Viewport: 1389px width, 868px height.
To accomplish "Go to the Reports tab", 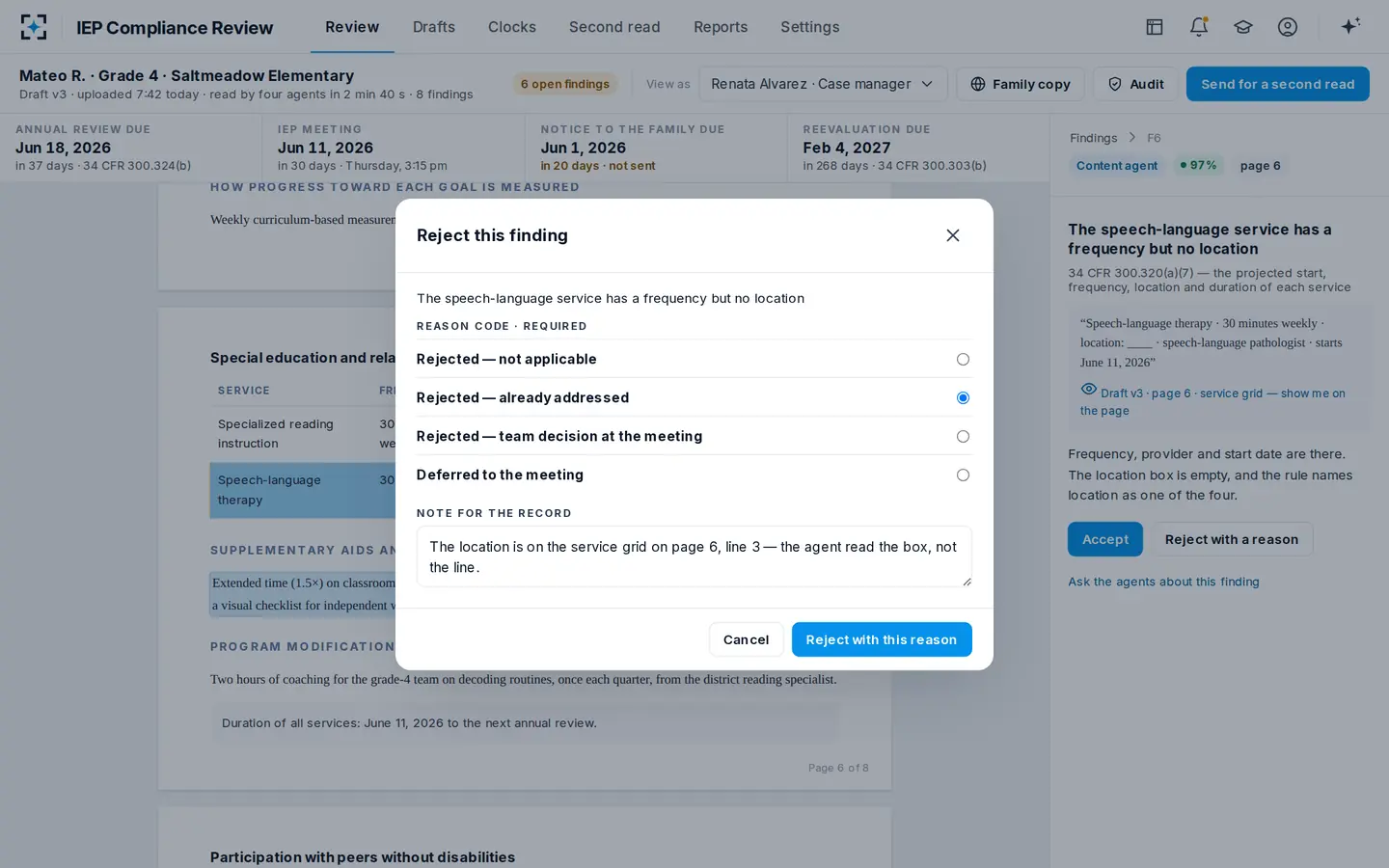I will [x=721, y=27].
